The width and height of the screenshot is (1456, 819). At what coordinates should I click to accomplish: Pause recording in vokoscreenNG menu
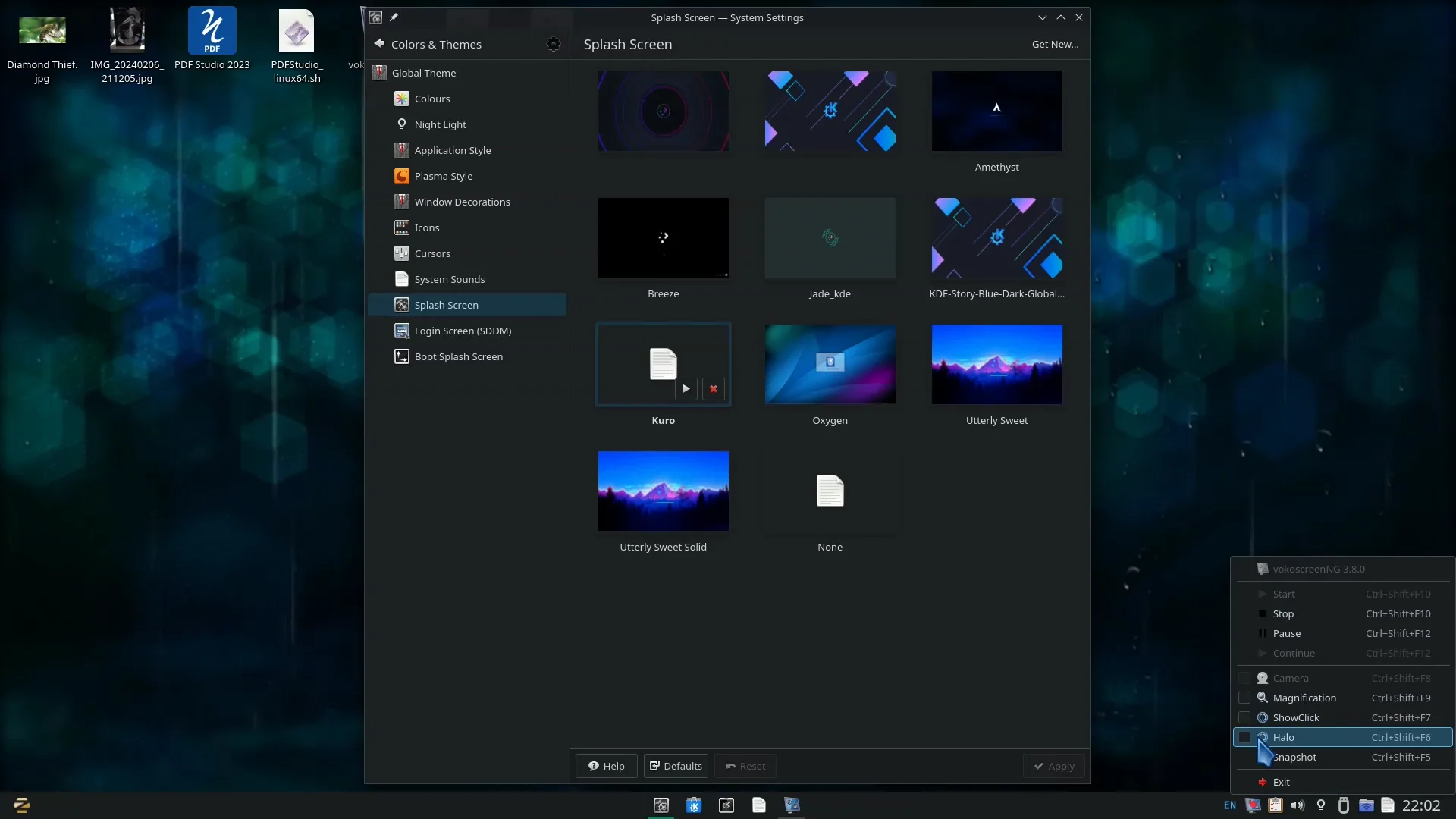1342,633
